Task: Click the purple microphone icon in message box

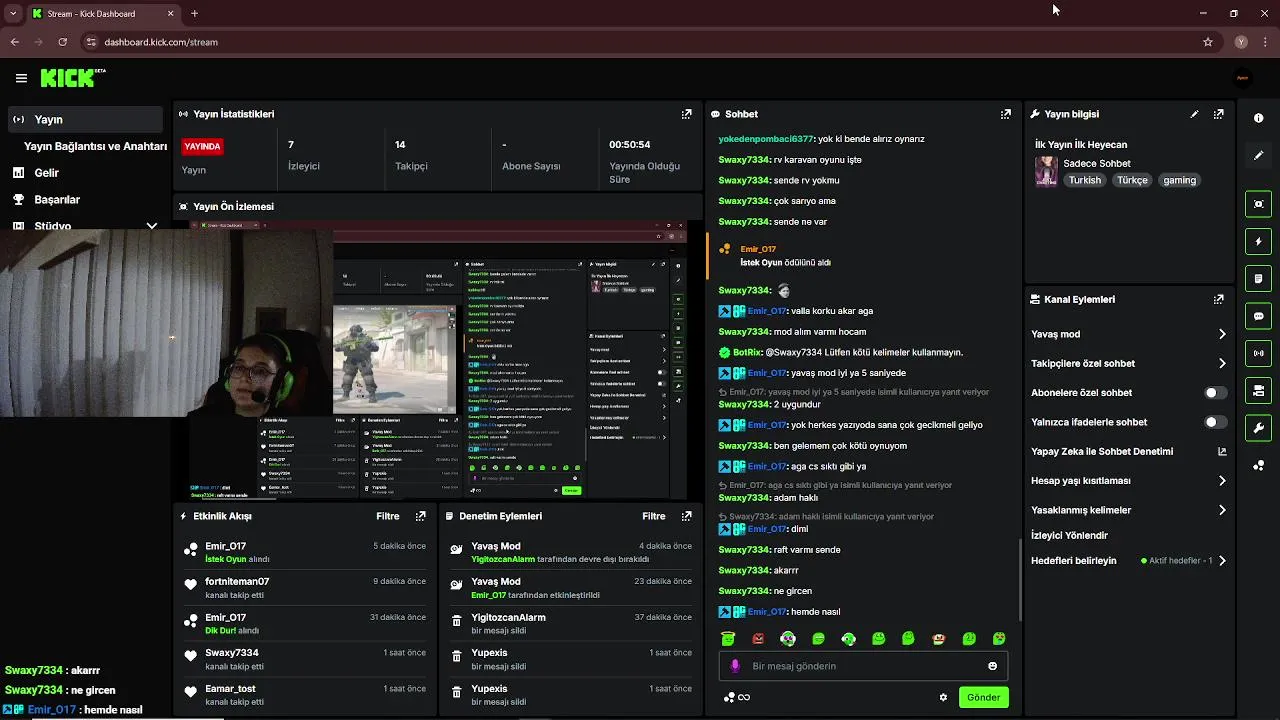Action: tap(735, 666)
